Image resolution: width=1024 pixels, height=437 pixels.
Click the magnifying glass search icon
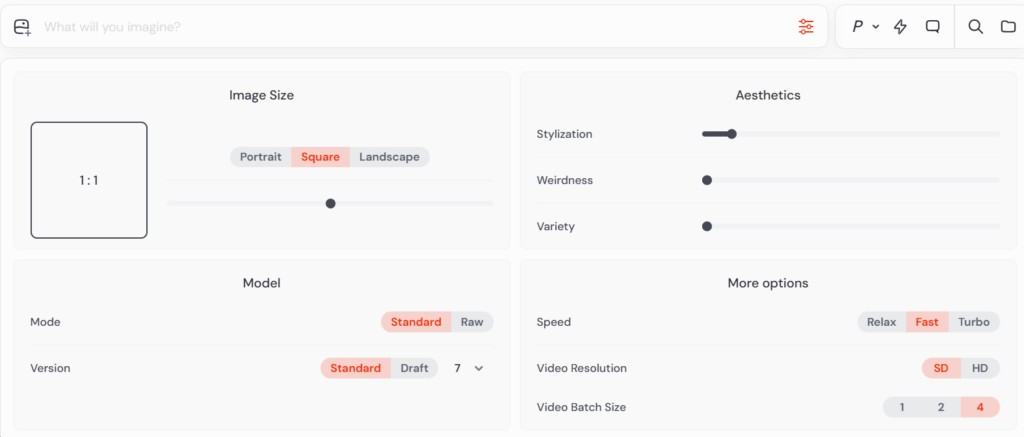coord(975,27)
